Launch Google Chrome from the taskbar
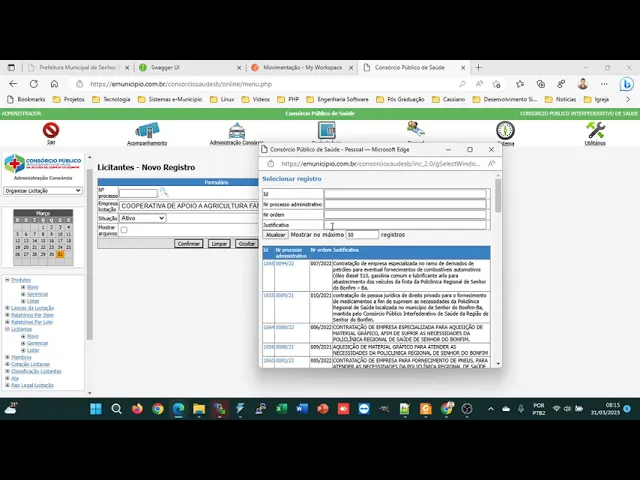 pyautogui.click(x=158, y=409)
